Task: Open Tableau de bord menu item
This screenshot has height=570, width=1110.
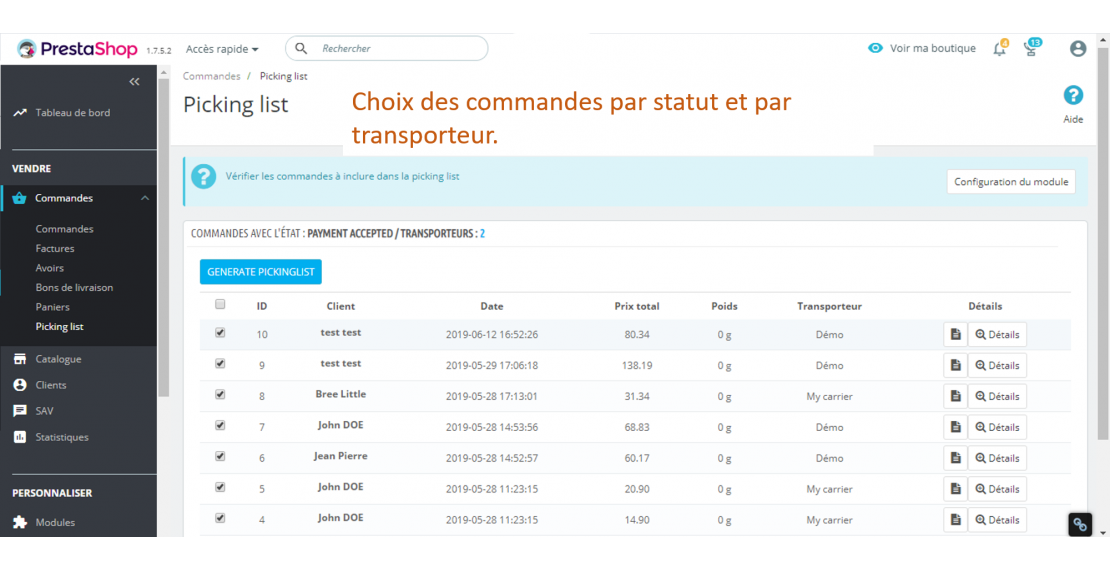Action: [73, 113]
